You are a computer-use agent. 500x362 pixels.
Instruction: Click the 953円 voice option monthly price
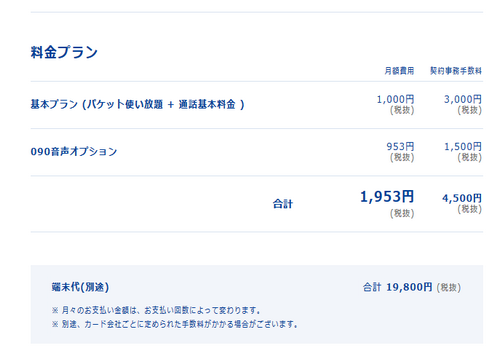coord(400,146)
